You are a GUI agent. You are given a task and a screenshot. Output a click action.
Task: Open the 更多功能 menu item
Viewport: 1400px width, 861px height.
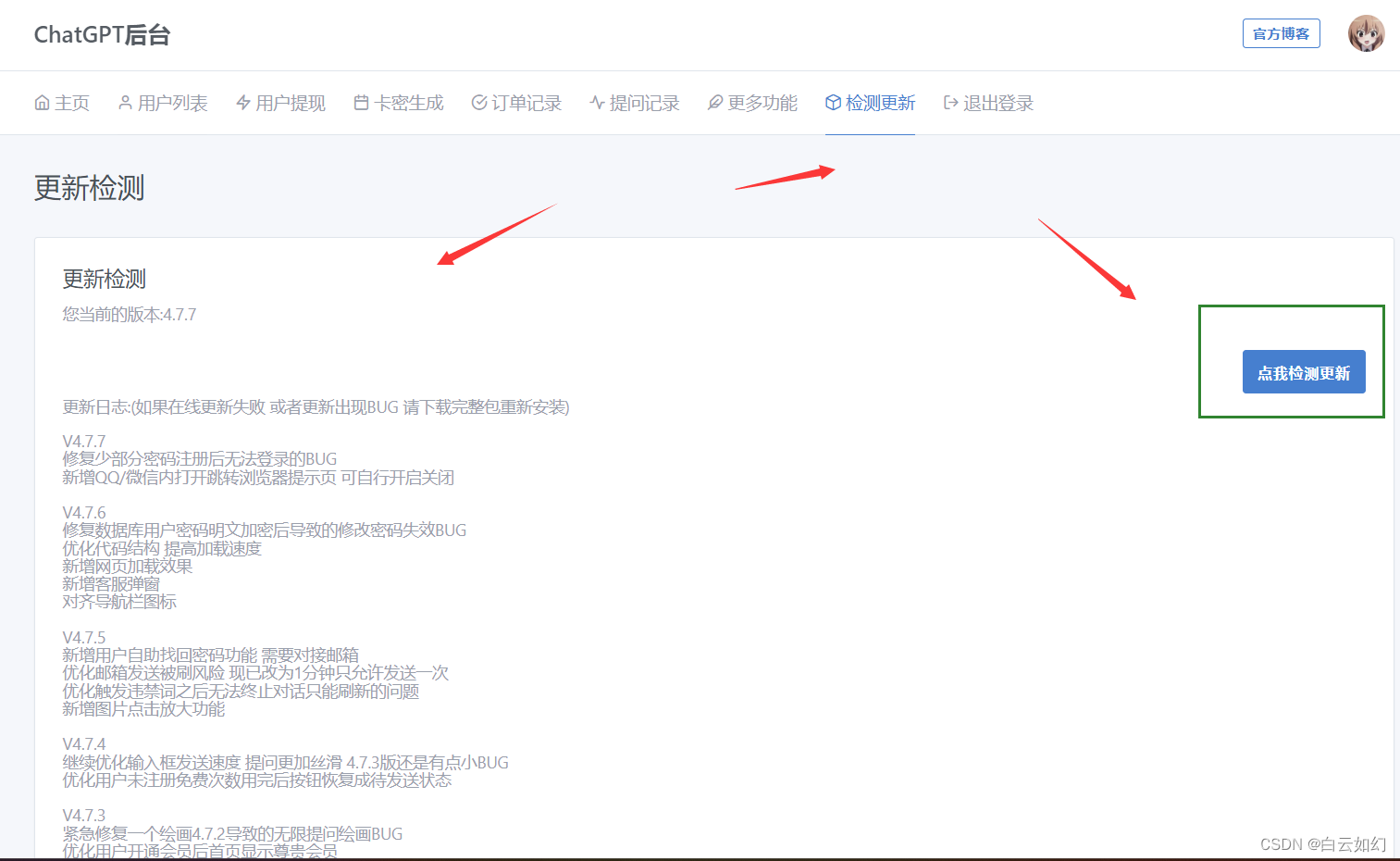click(x=753, y=103)
